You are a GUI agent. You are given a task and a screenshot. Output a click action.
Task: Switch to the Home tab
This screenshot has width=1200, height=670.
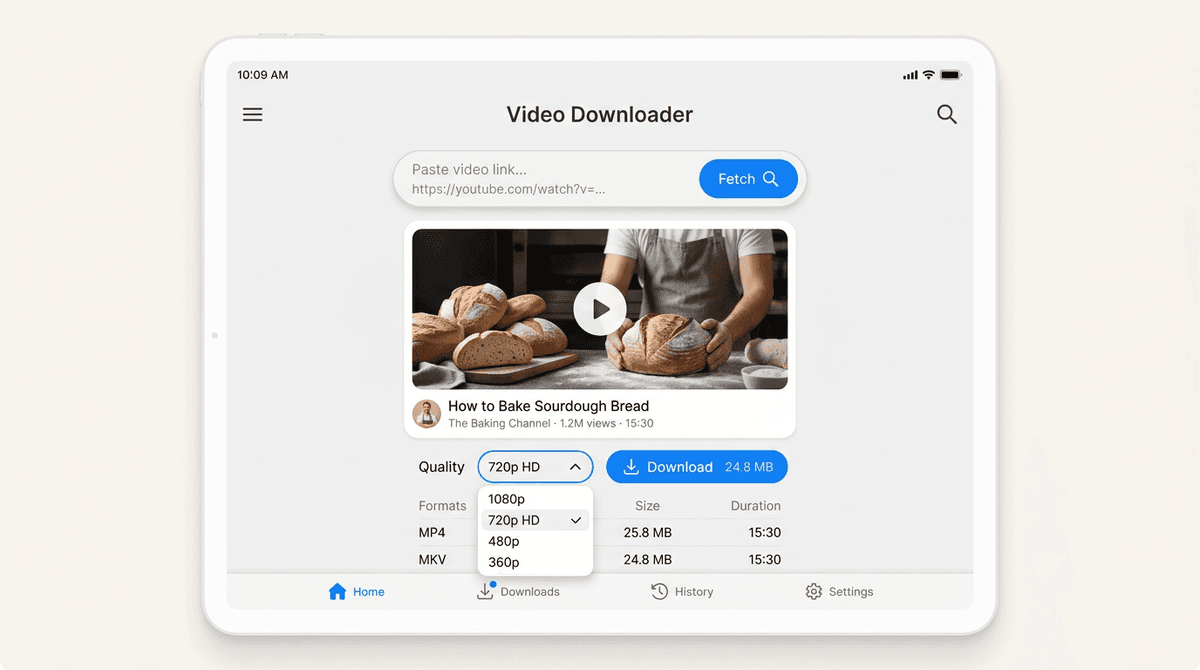tap(356, 591)
